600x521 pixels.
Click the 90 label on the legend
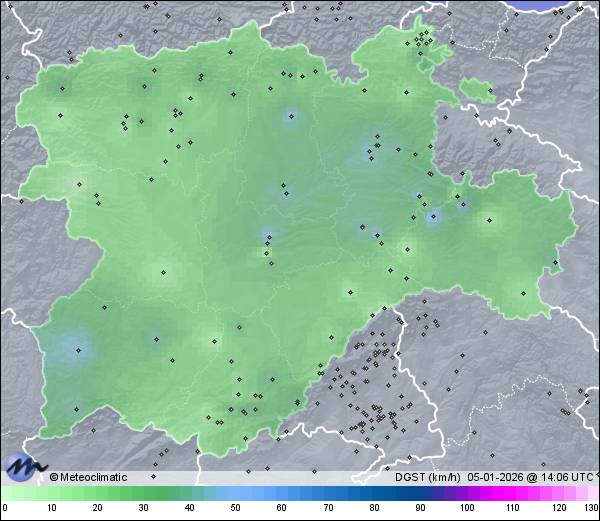[x=420, y=508]
